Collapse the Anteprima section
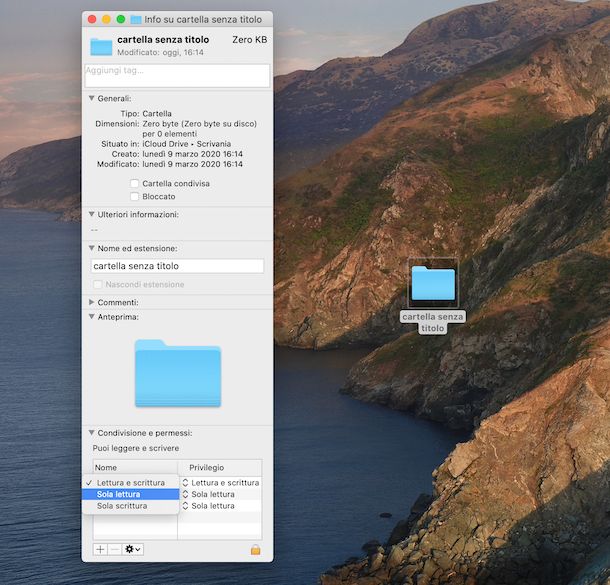 [91, 317]
